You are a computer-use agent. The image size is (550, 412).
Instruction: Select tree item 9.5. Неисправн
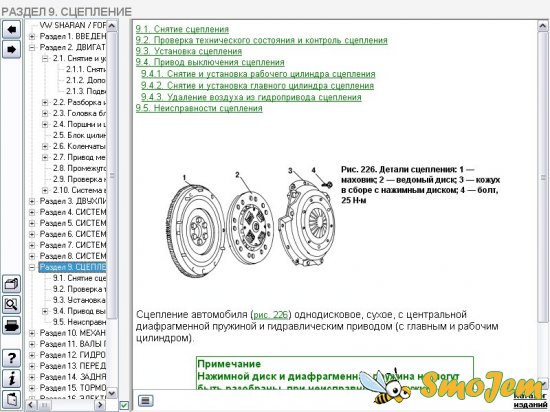click(79, 322)
